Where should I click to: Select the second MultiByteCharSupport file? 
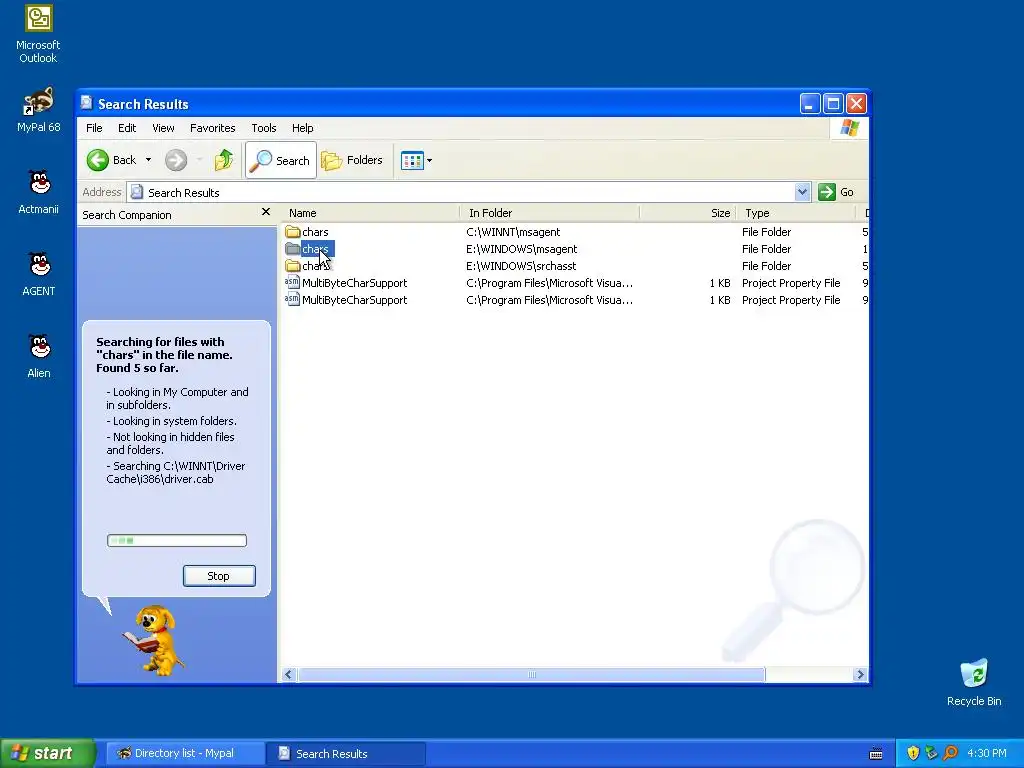[x=346, y=300]
